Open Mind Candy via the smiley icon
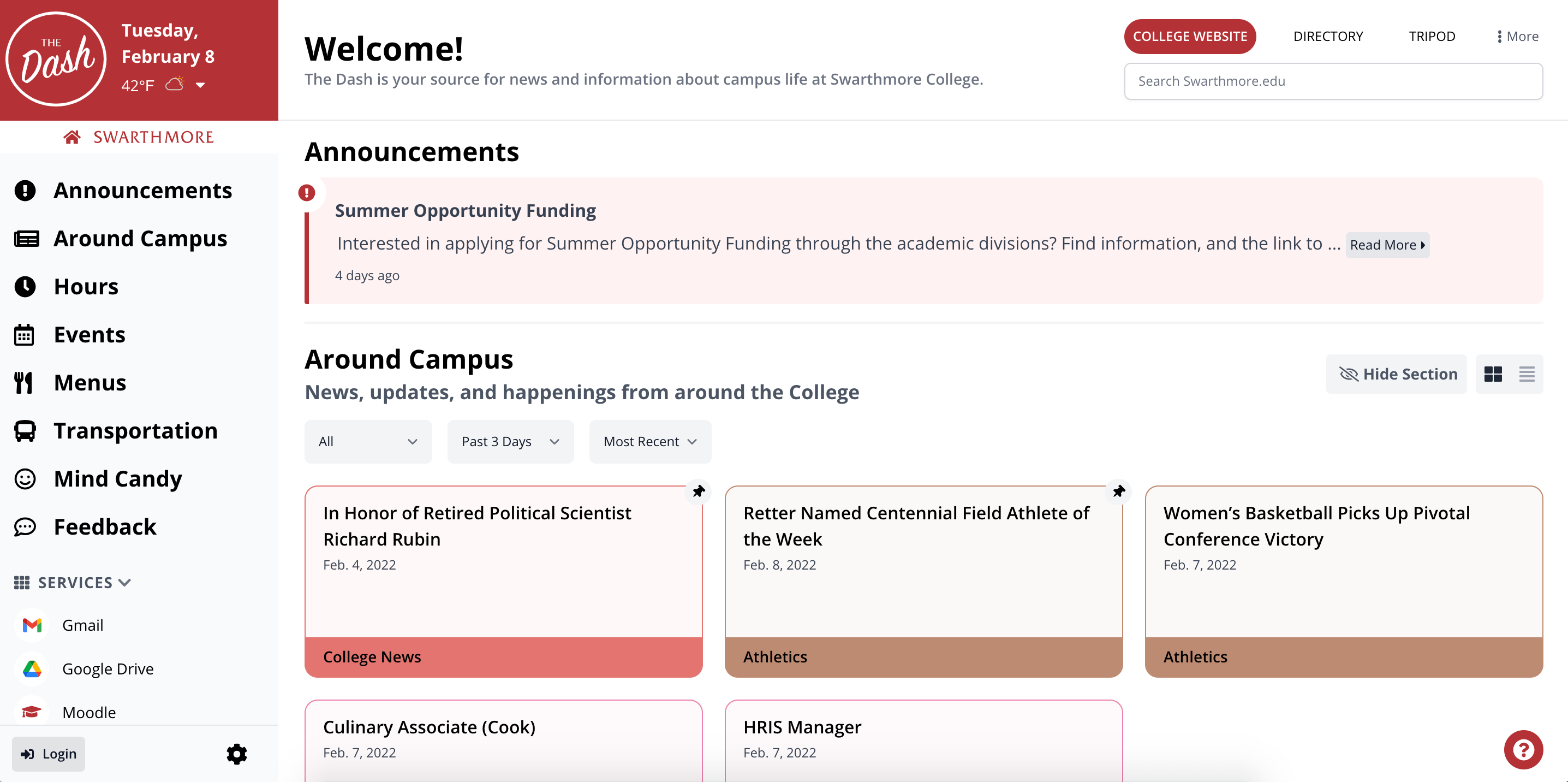This screenshot has height=782, width=1568. [25, 479]
